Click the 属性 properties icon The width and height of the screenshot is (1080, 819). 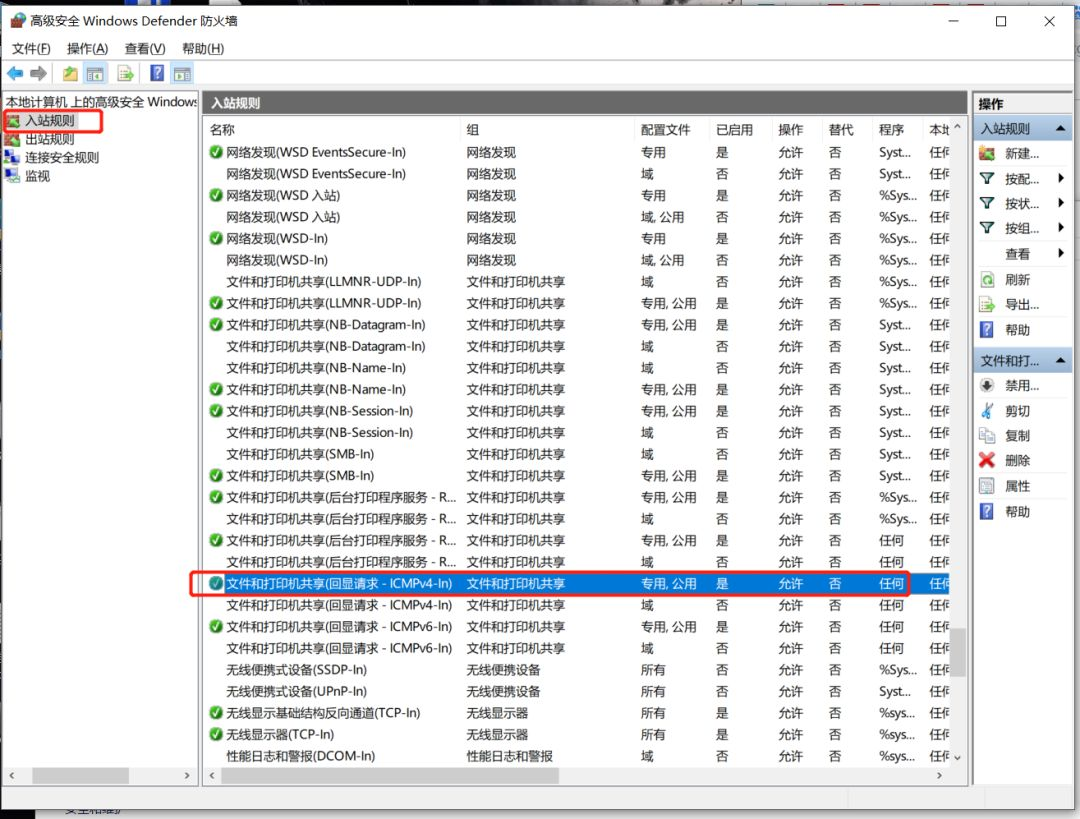987,486
